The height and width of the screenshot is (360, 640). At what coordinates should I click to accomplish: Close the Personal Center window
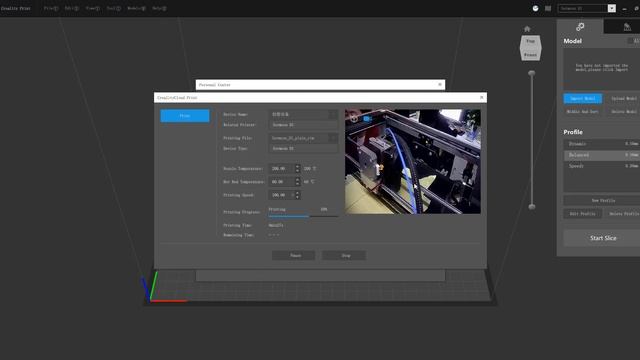tap(440, 84)
